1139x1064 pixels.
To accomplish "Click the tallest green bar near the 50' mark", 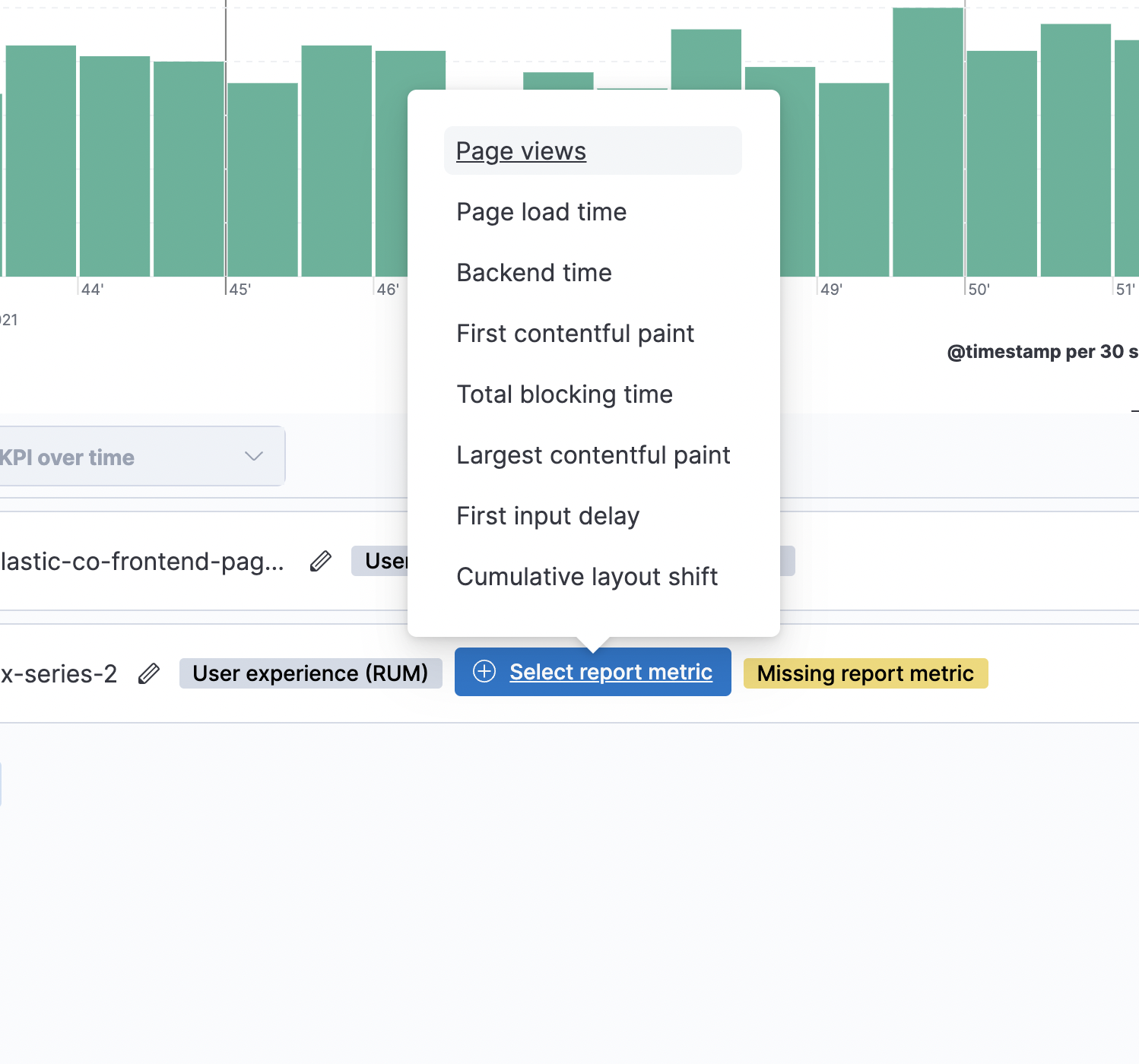I will coord(926,137).
